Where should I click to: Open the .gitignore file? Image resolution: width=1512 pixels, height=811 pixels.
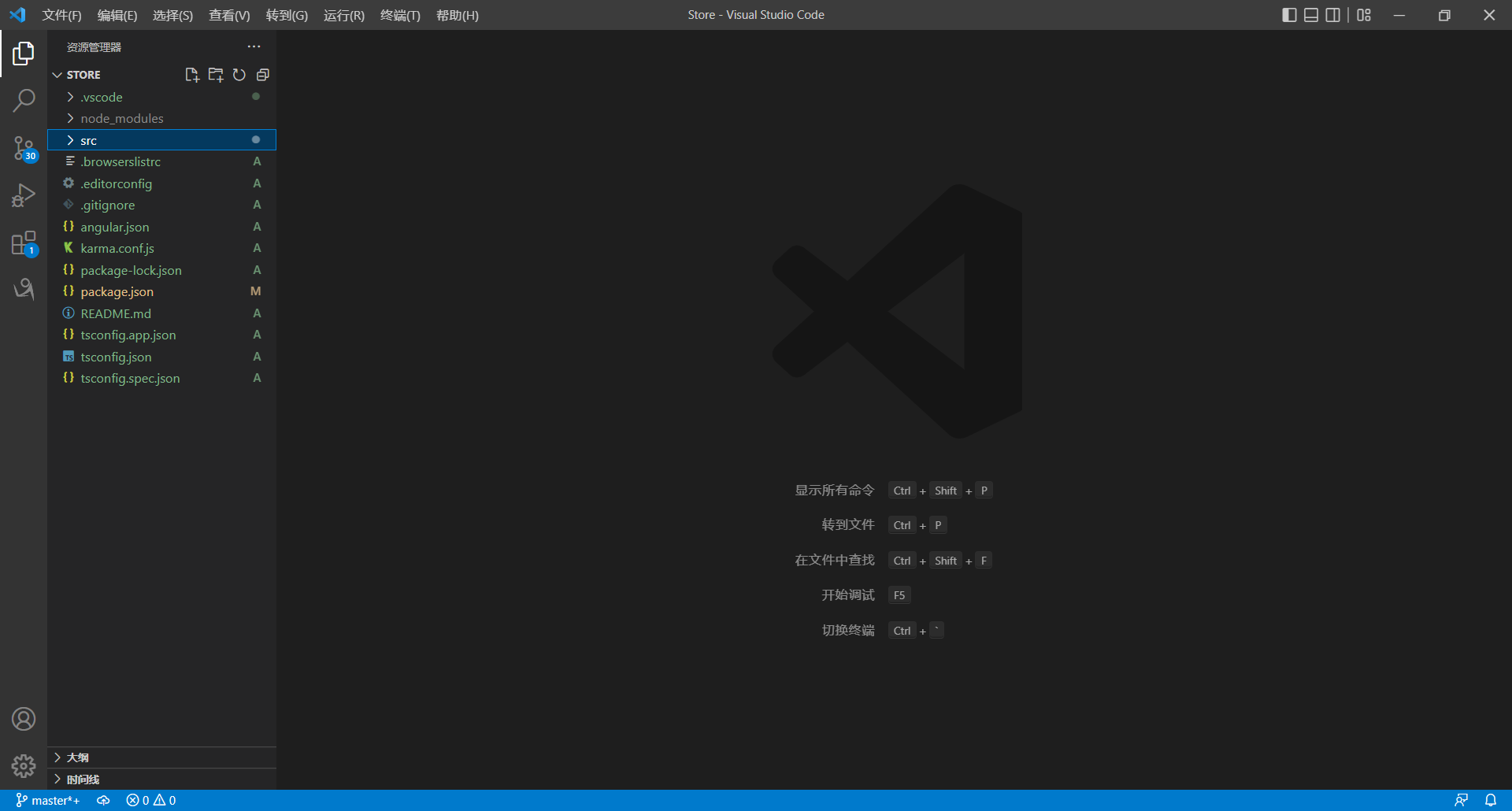pos(161,205)
